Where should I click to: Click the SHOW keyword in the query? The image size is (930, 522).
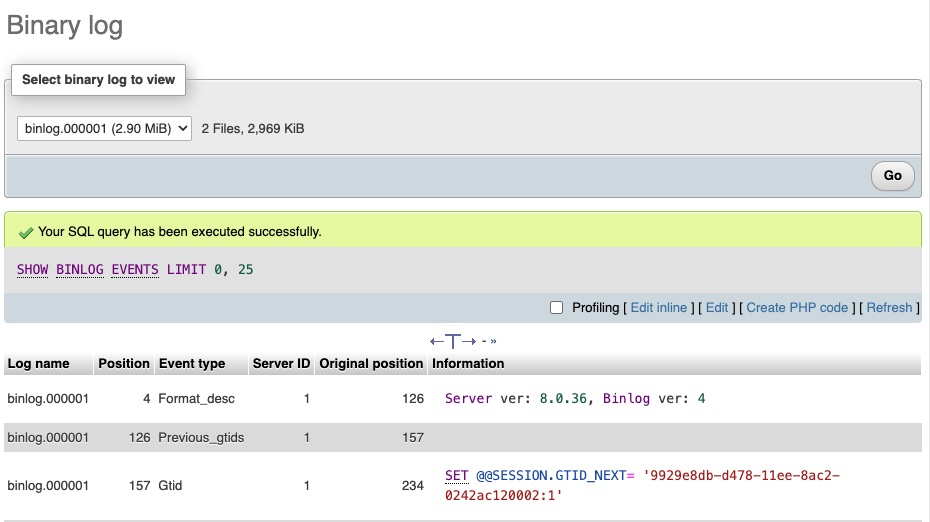pos(33,269)
